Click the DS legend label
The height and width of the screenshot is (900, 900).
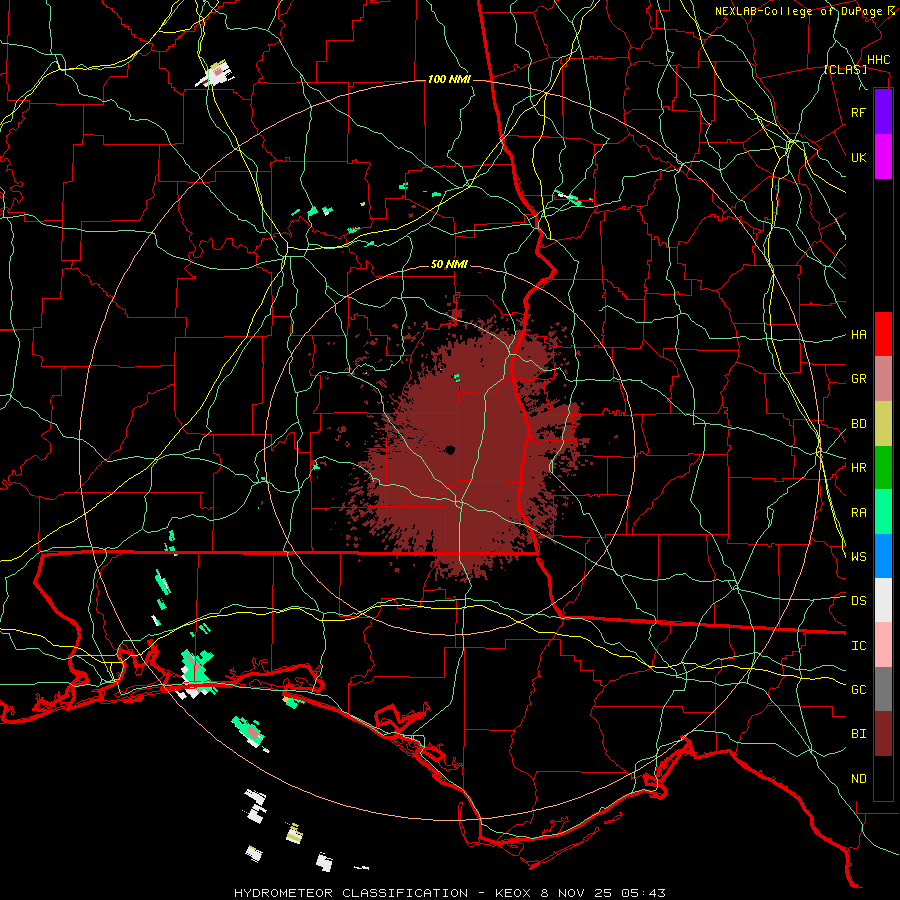click(x=859, y=601)
